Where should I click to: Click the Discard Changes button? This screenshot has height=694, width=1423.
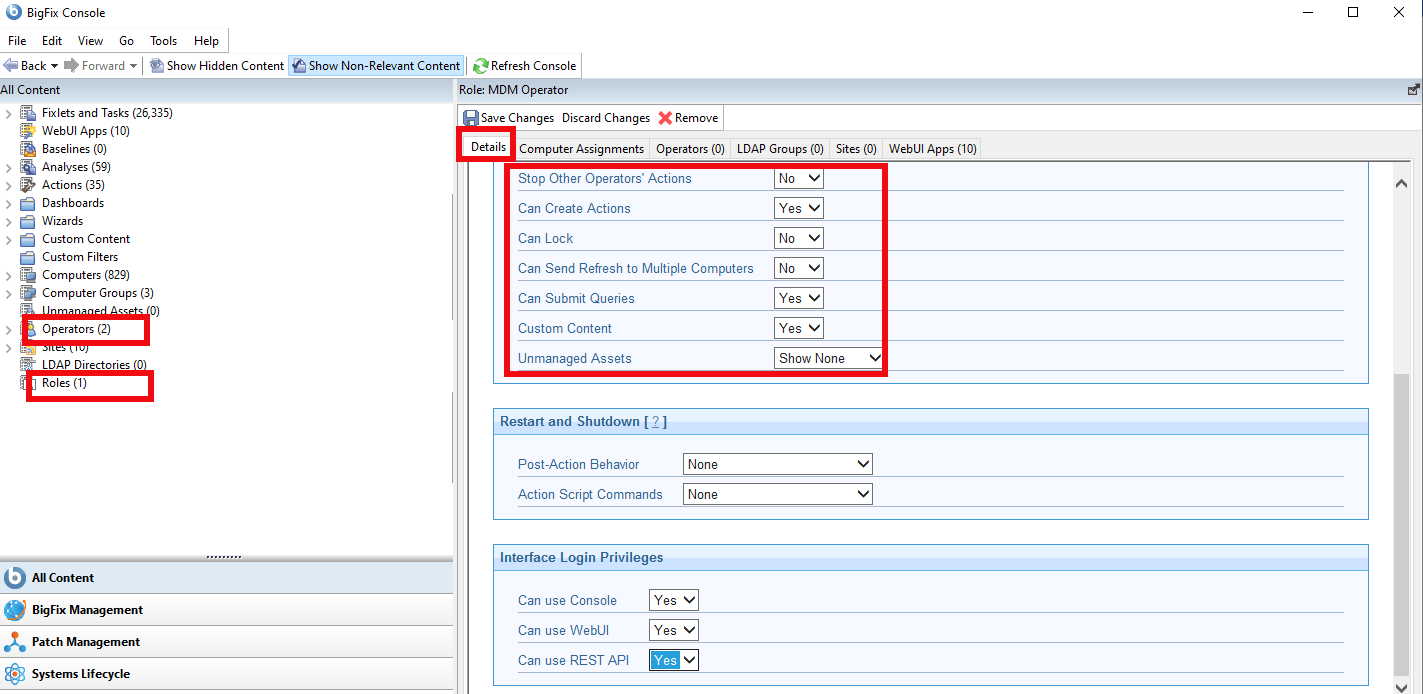click(605, 117)
